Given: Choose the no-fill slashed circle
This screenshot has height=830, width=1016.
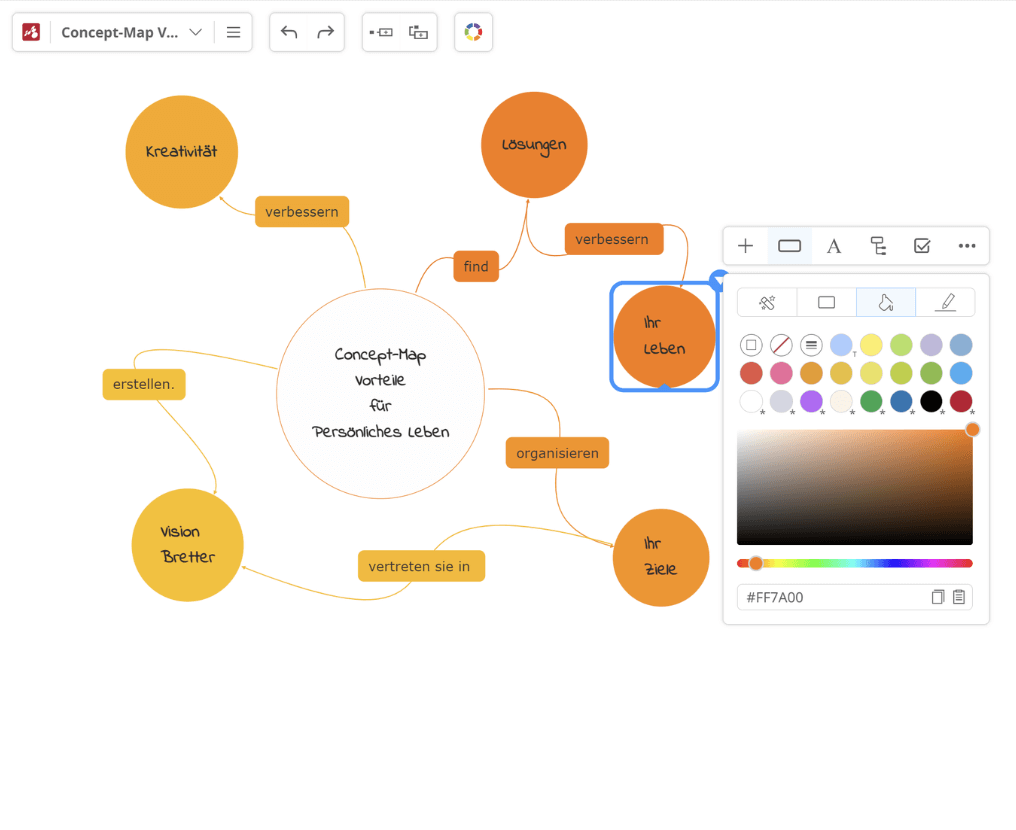Looking at the screenshot, I should pyautogui.click(x=781, y=345).
